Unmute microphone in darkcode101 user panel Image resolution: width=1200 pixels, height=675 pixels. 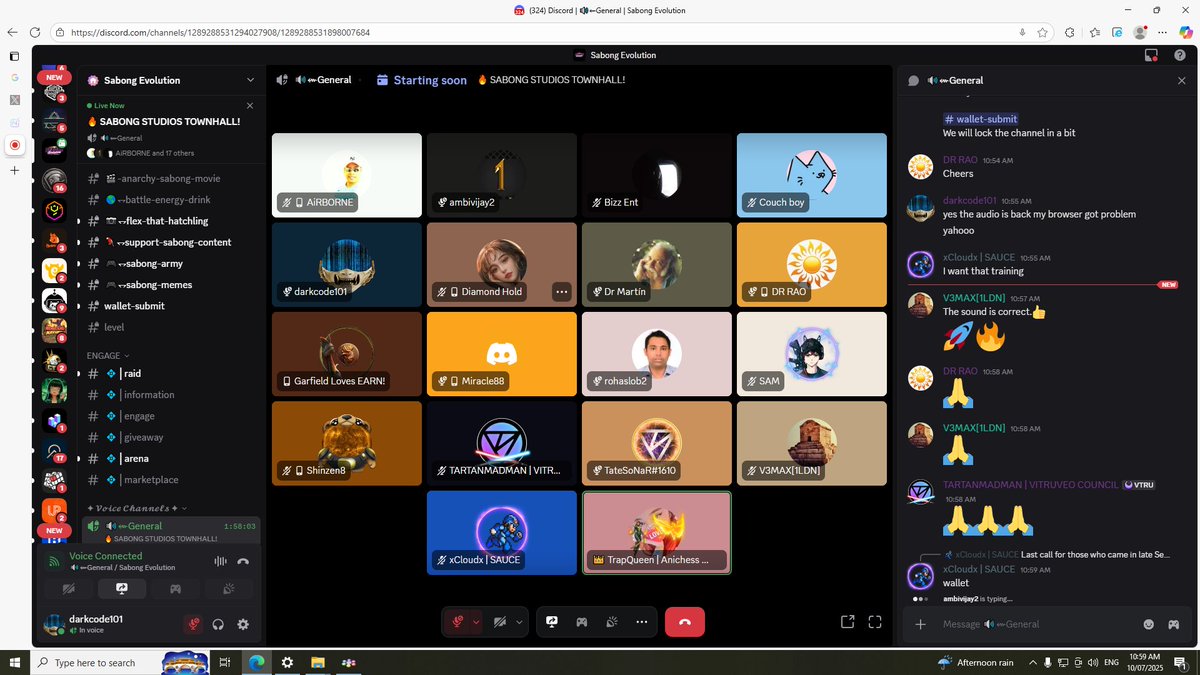(x=193, y=624)
